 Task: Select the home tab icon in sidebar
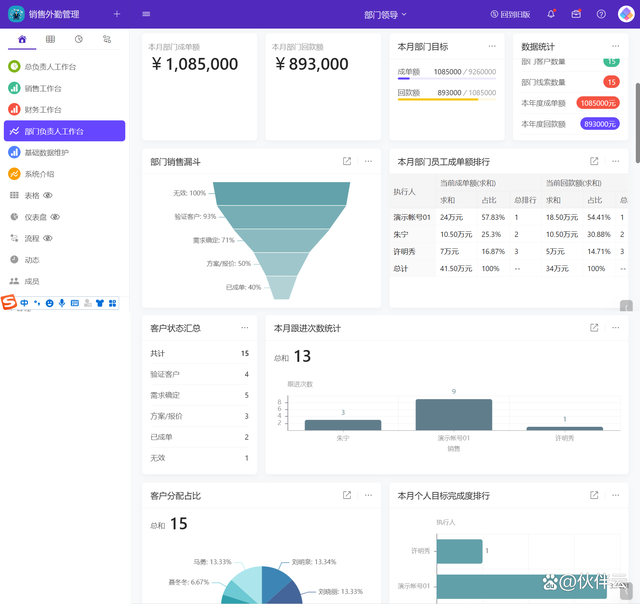(x=22, y=39)
